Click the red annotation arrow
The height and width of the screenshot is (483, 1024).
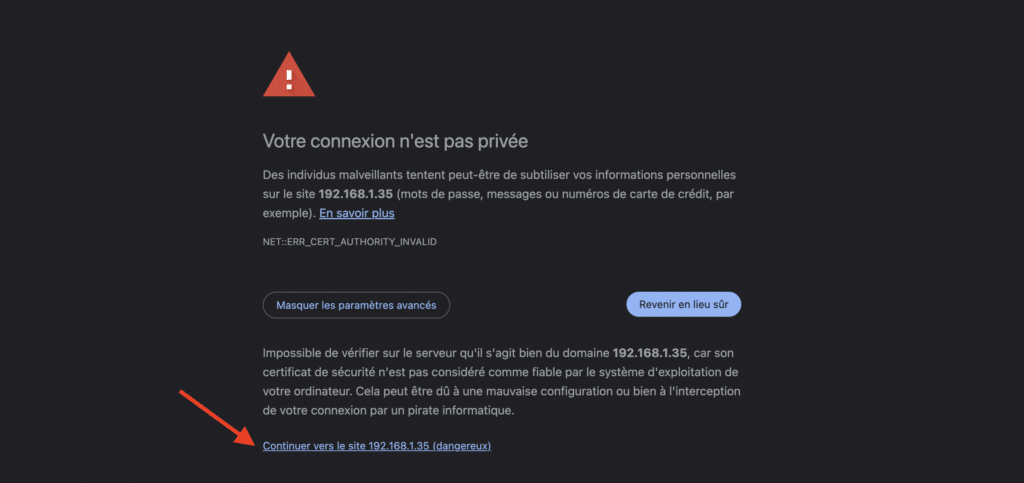[x=218, y=417]
